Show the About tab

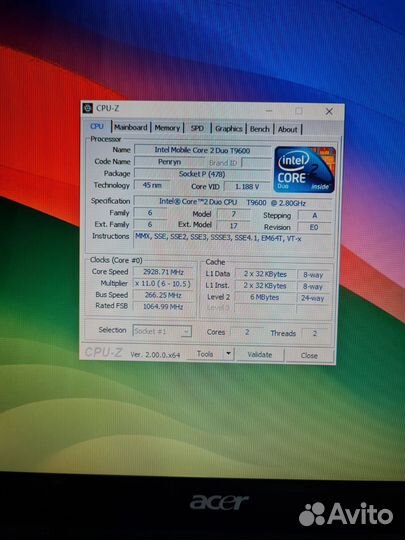click(288, 129)
